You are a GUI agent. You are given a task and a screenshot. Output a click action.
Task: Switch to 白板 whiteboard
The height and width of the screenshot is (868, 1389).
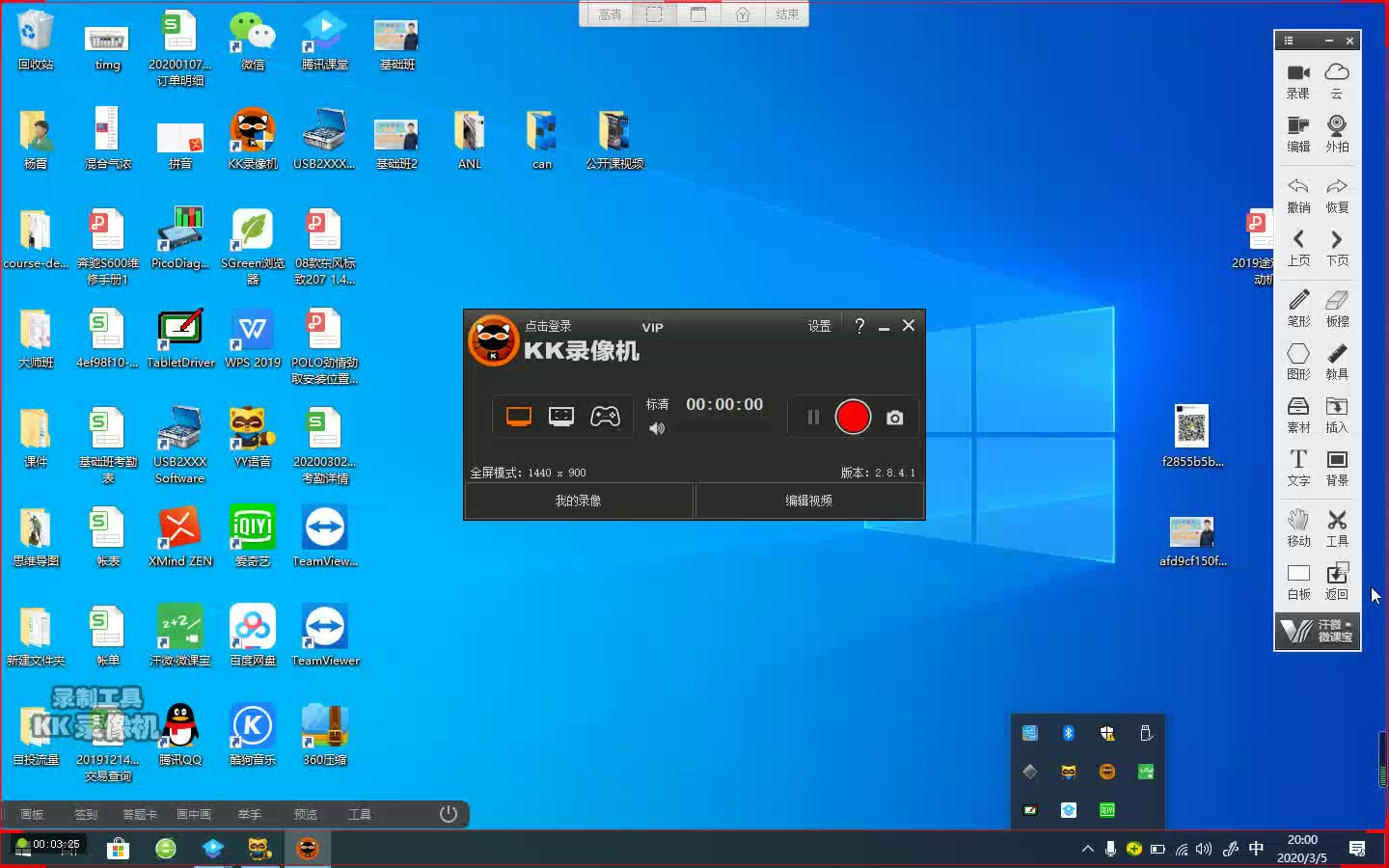pyautogui.click(x=1298, y=582)
